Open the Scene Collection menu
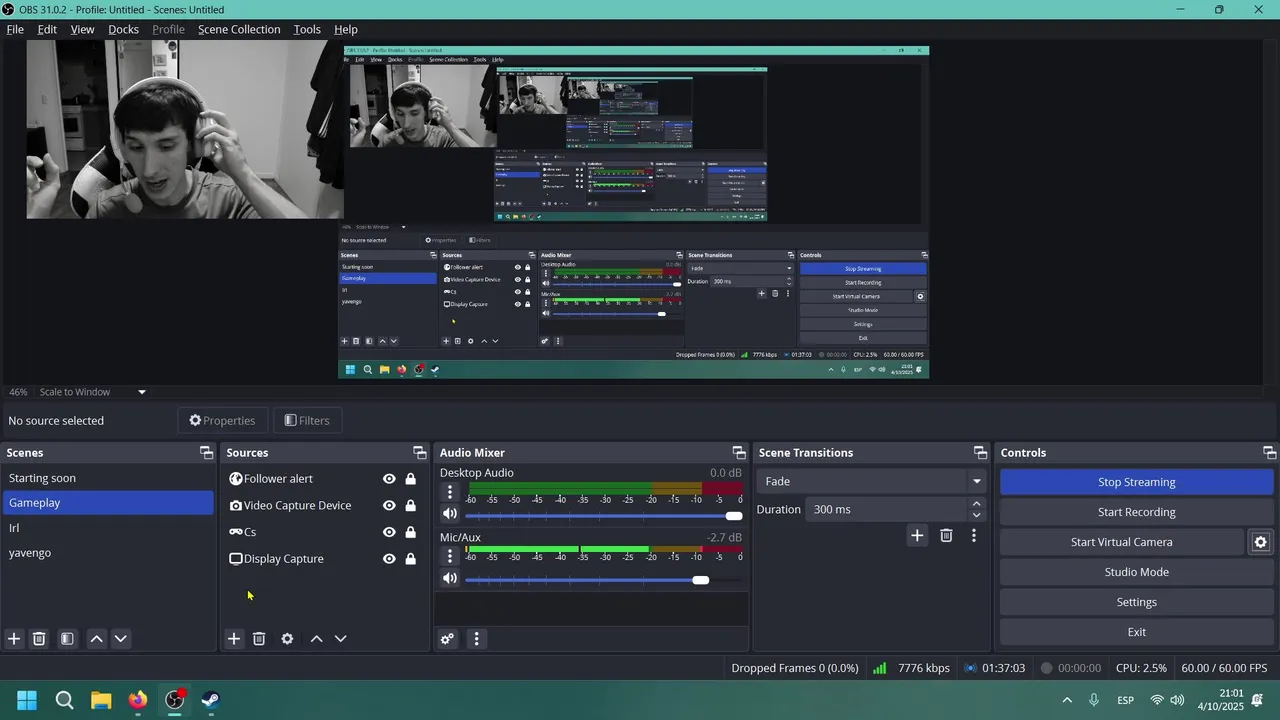The width and height of the screenshot is (1280, 720). point(239,29)
